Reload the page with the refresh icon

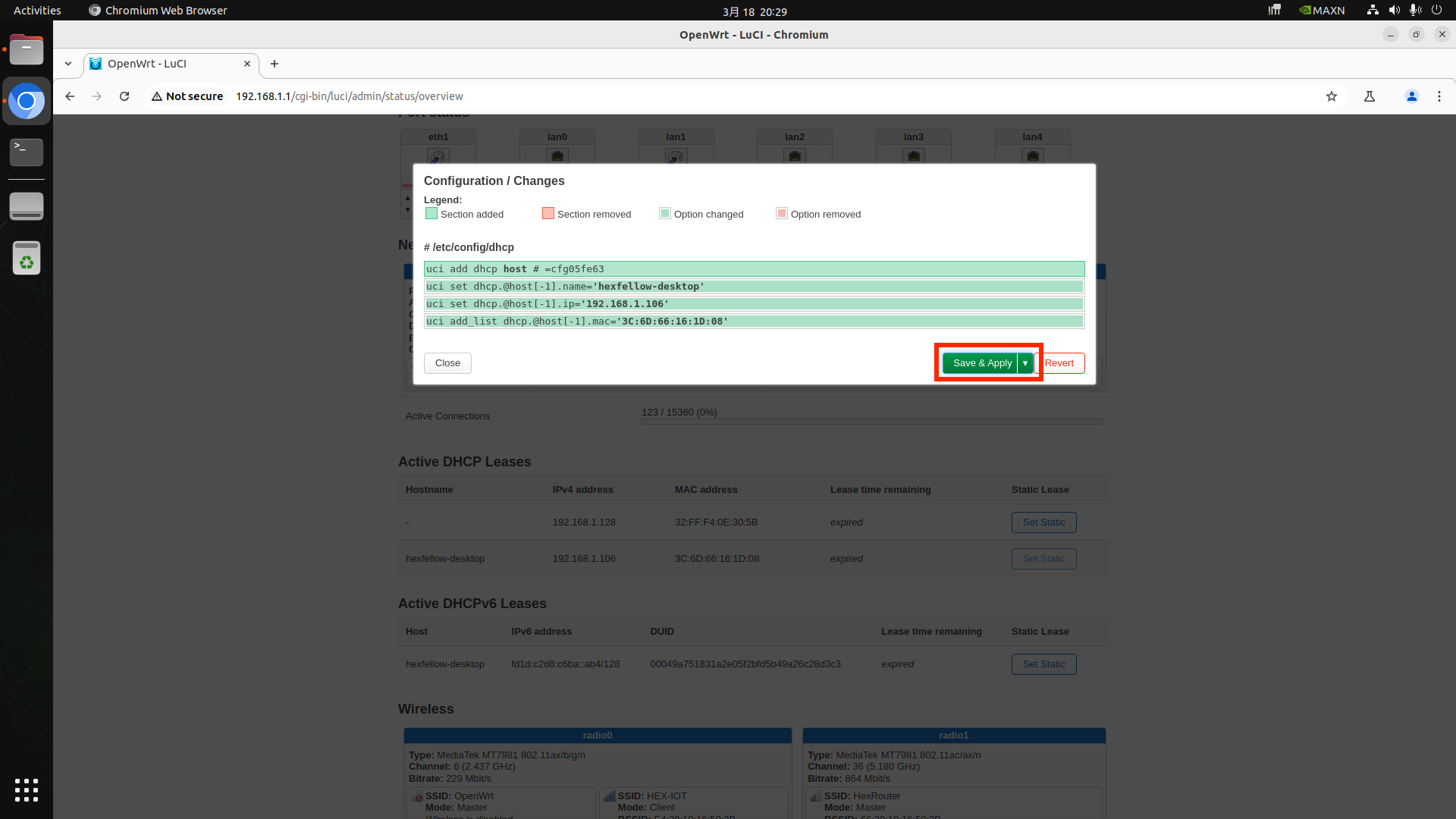coord(124,96)
